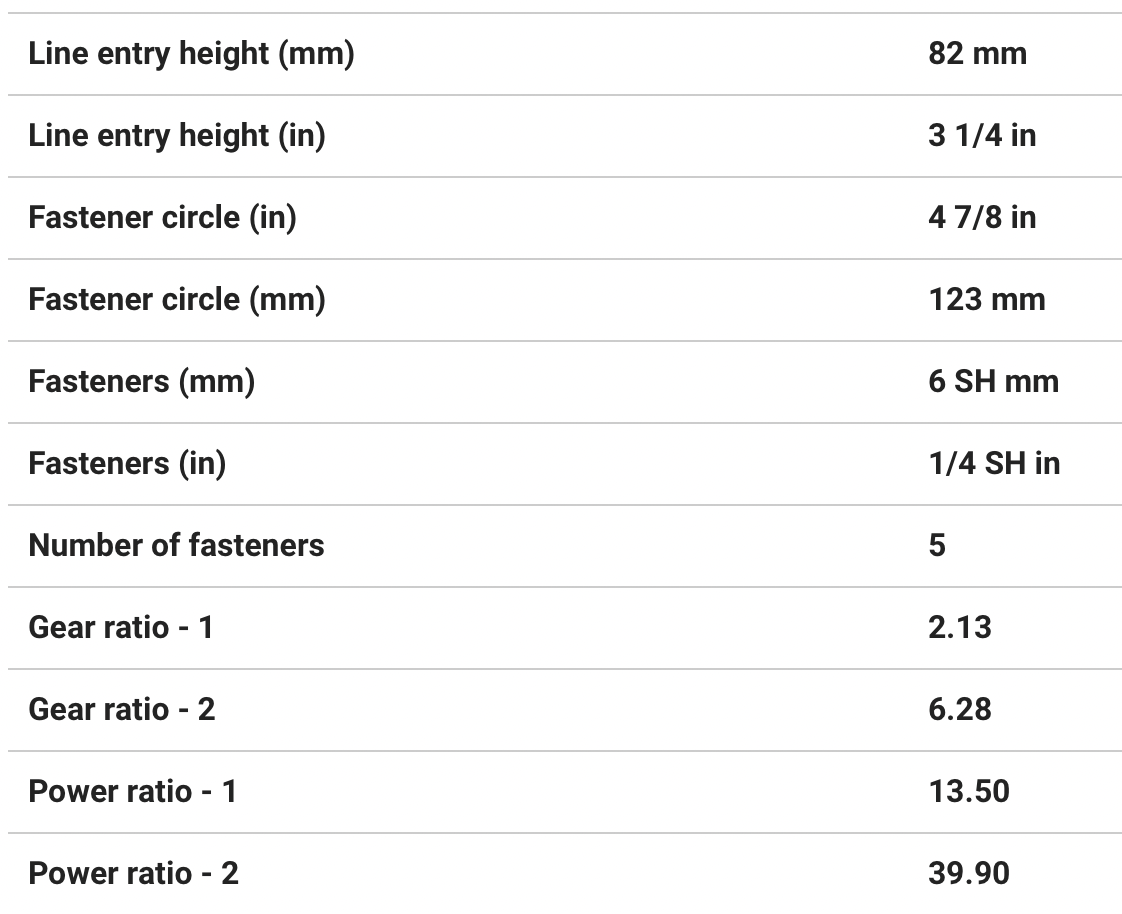
Task: Click the "Fasteners (mm)" label
Action: coord(141,382)
